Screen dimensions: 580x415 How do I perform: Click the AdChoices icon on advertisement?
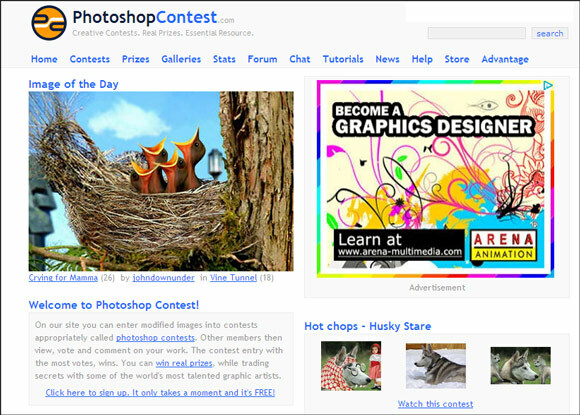(548, 85)
